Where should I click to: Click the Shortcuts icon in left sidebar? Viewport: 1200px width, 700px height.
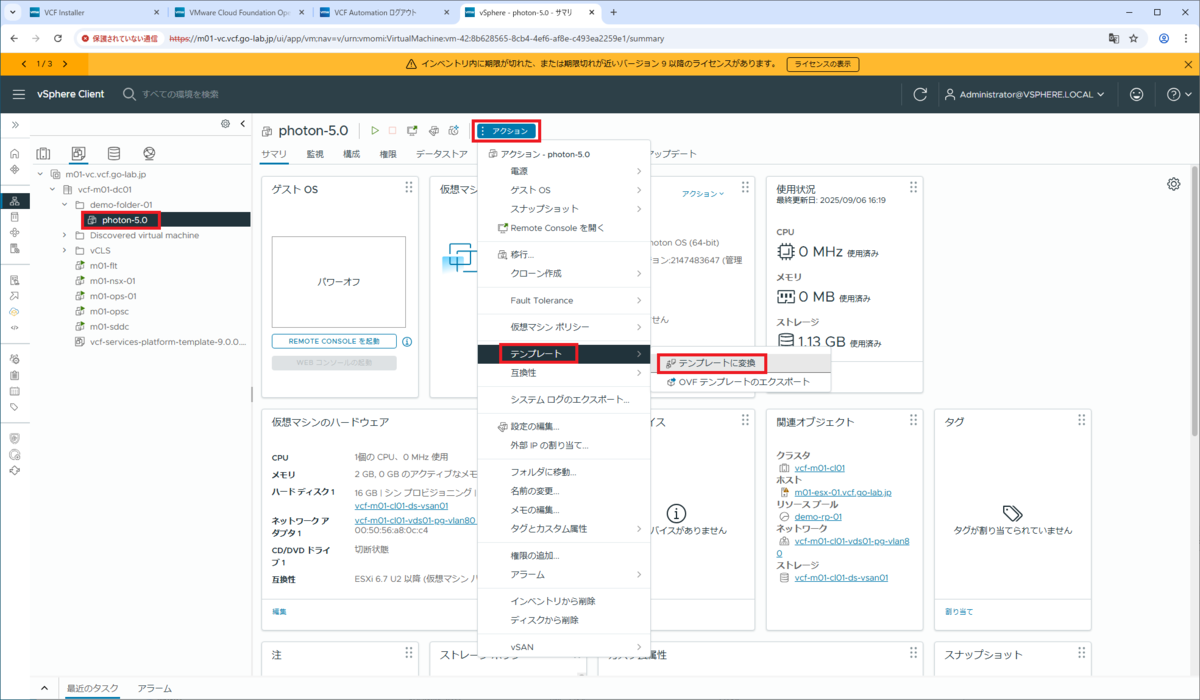14,169
